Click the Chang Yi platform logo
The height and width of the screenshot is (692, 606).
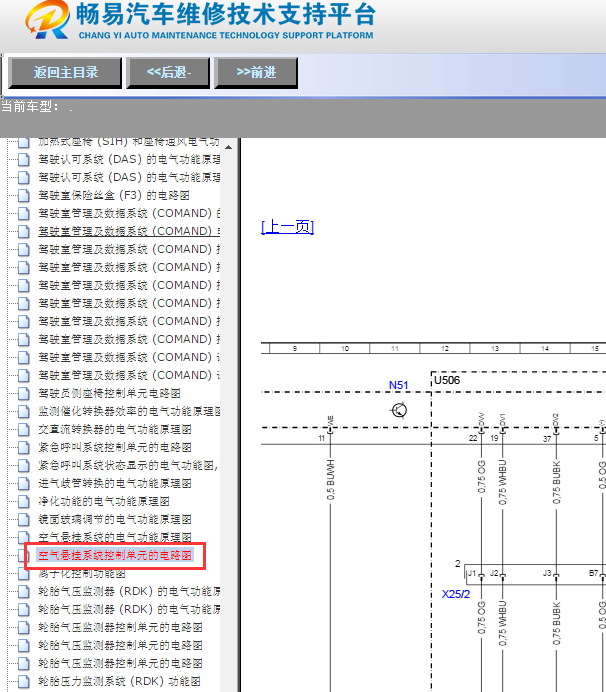[x=47, y=20]
